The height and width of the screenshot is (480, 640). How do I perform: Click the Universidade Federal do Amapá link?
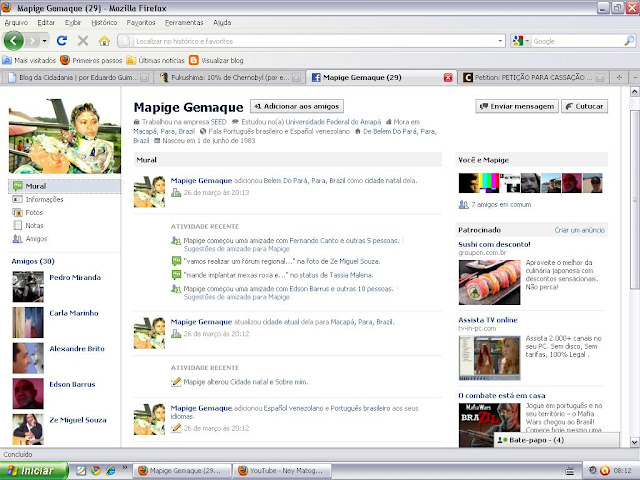pyautogui.click(x=333, y=122)
